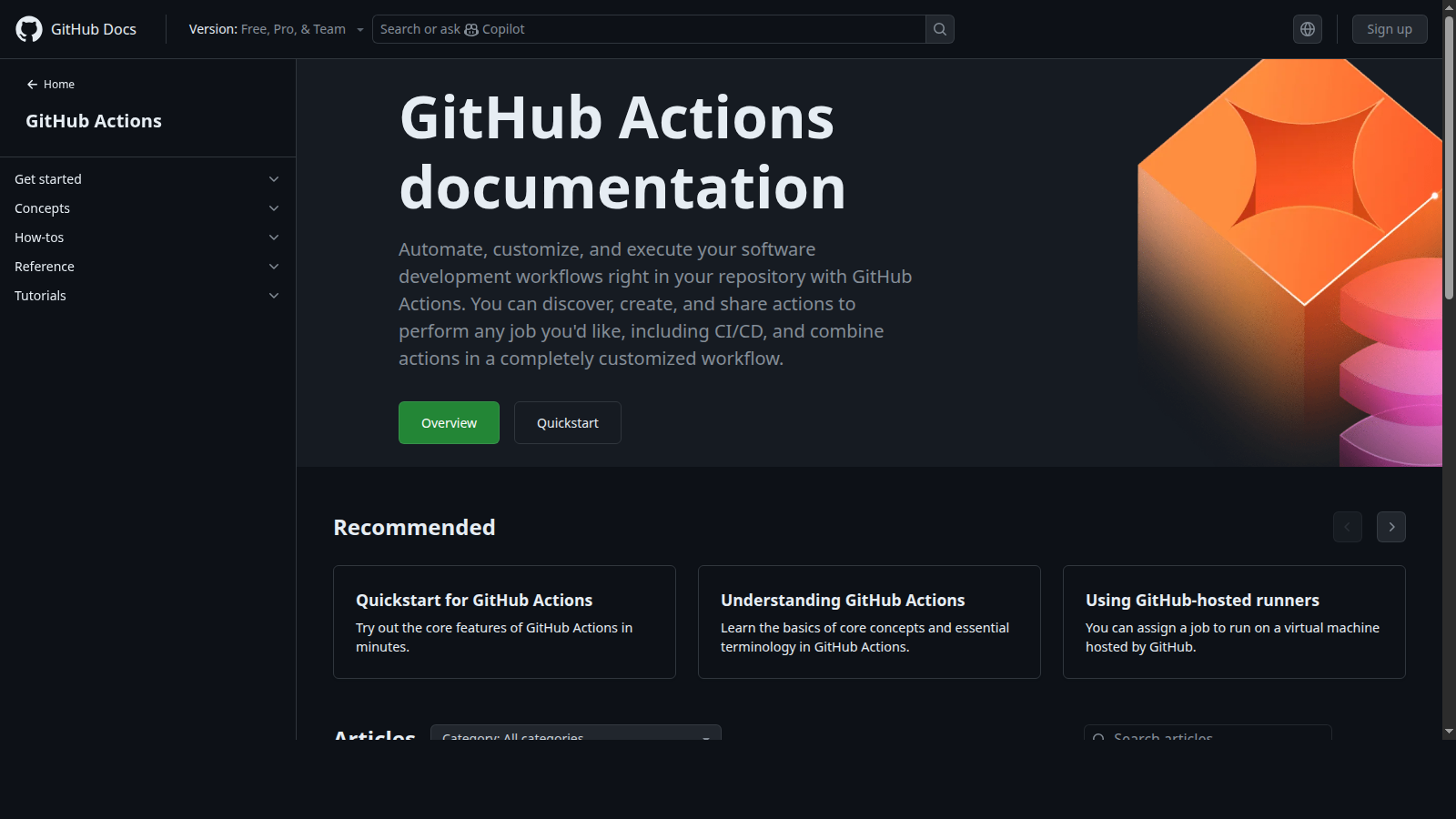Open the Version dropdown
The height and width of the screenshot is (819, 1456).
click(x=276, y=29)
